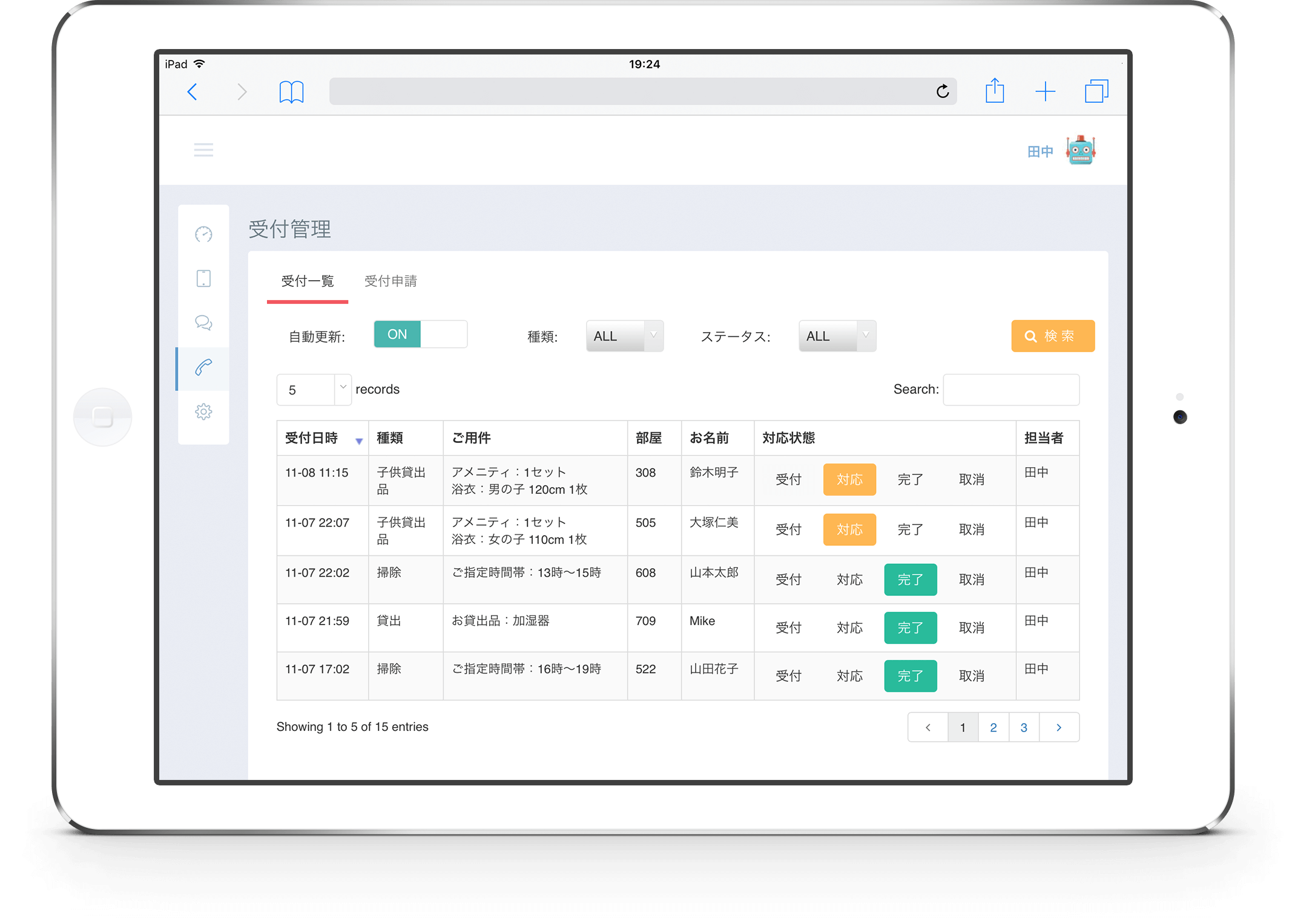The width and height of the screenshot is (1295, 924).
Task: Open the ステータス ALL dropdown
Action: [x=837, y=336]
